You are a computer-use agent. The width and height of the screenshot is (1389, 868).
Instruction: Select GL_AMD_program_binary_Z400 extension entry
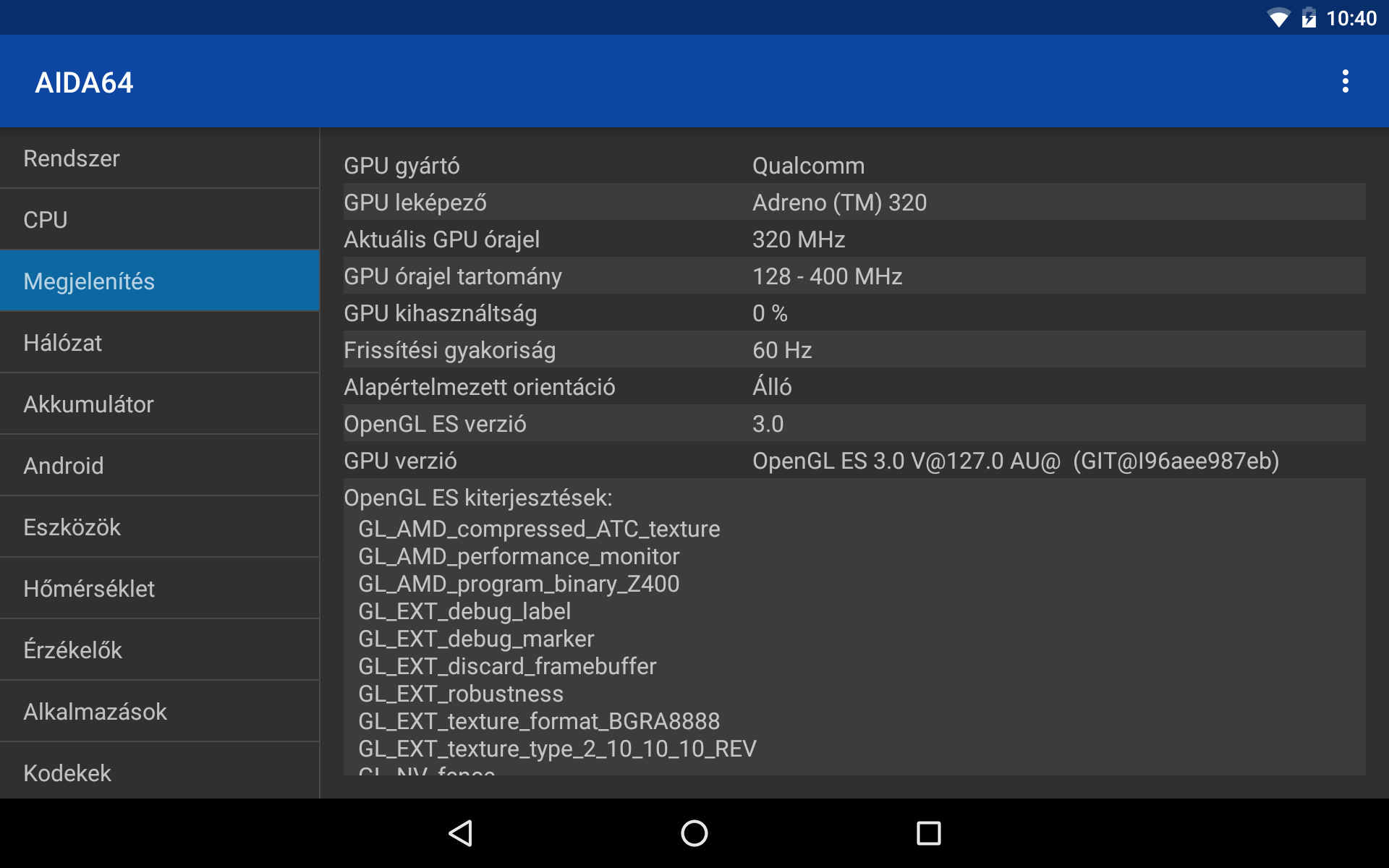pyautogui.click(x=519, y=584)
